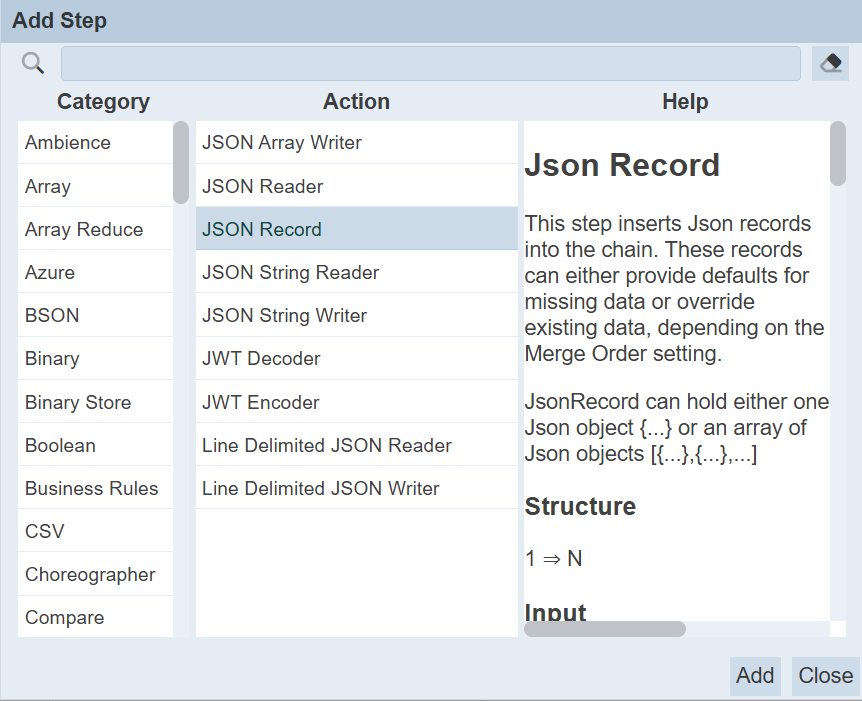Viewport: 862px width, 701px height.
Task: Open the Business Rules category
Action: click(95, 488)
